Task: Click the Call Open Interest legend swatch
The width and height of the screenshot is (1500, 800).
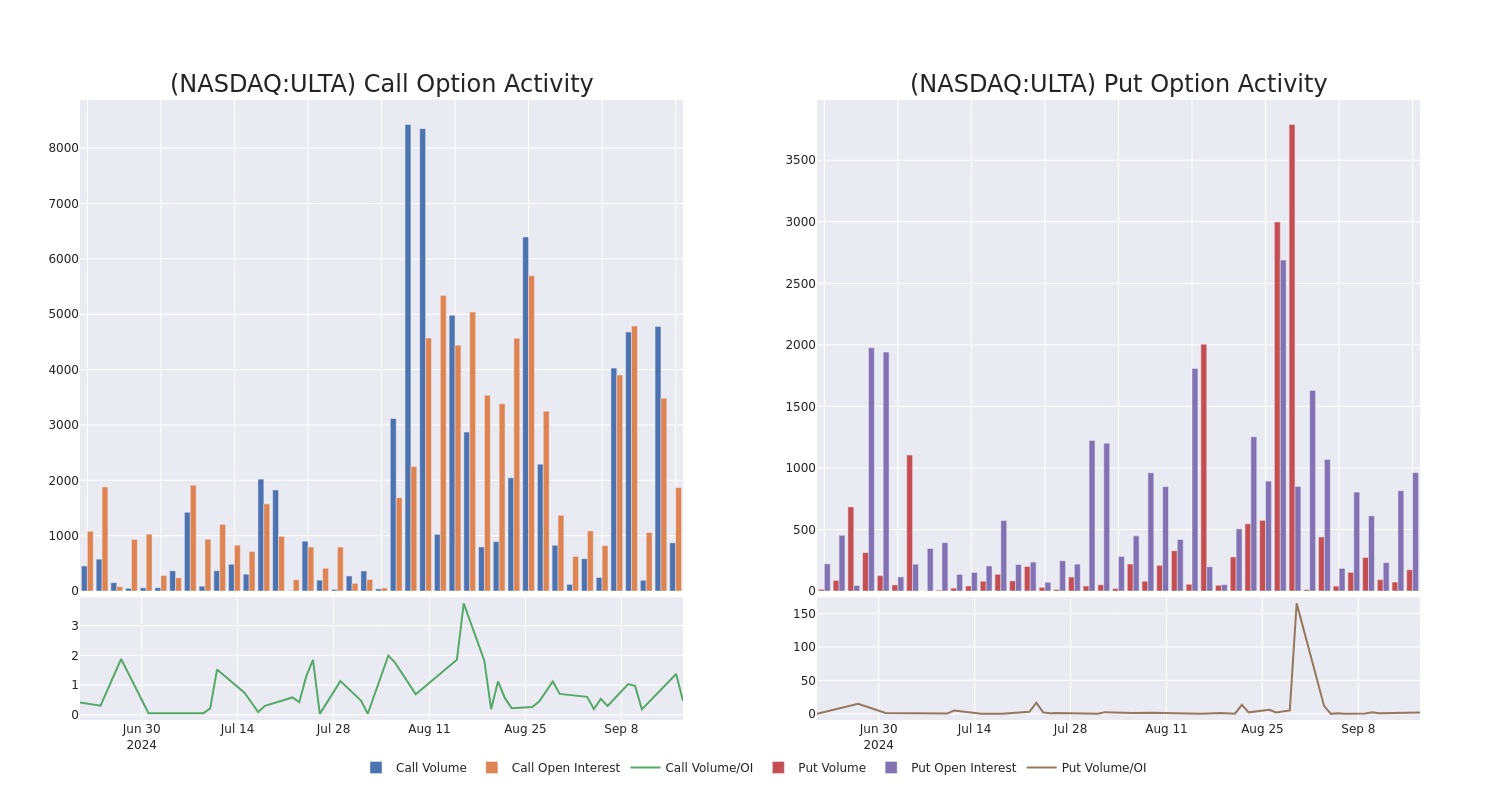Action: pos(492,768)
